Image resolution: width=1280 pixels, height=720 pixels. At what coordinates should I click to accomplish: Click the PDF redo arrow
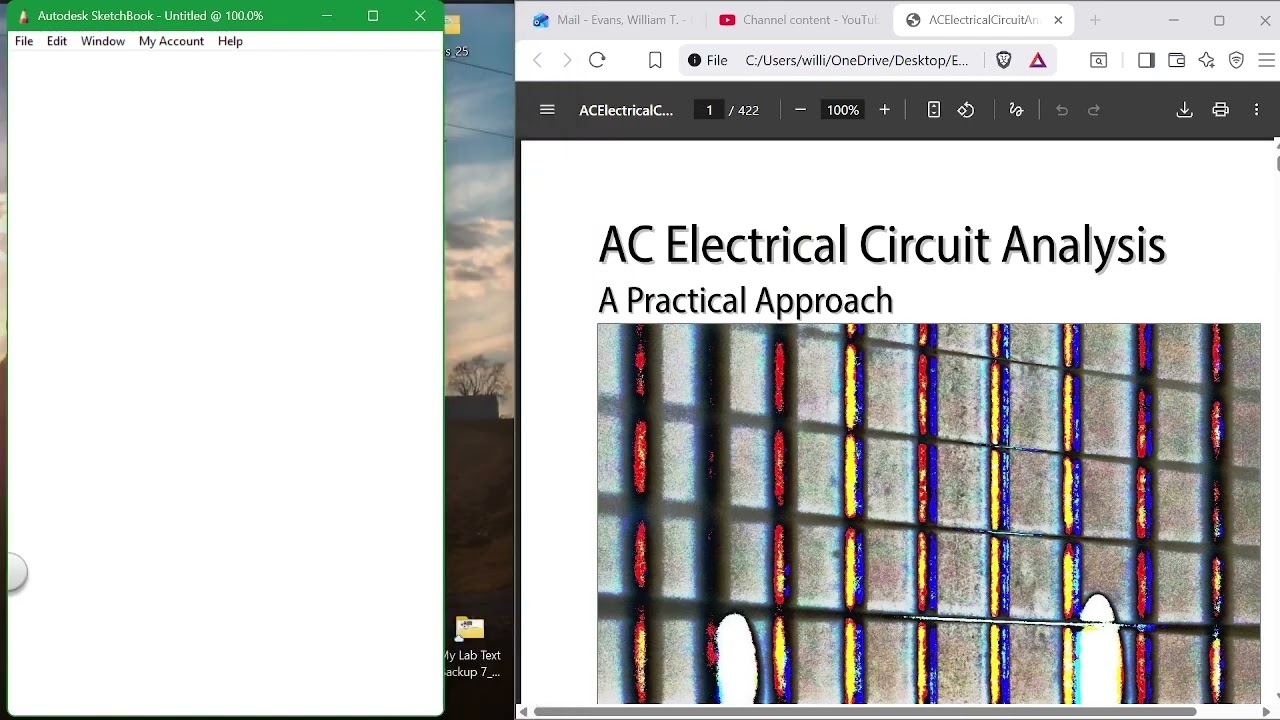point(1094,110)
